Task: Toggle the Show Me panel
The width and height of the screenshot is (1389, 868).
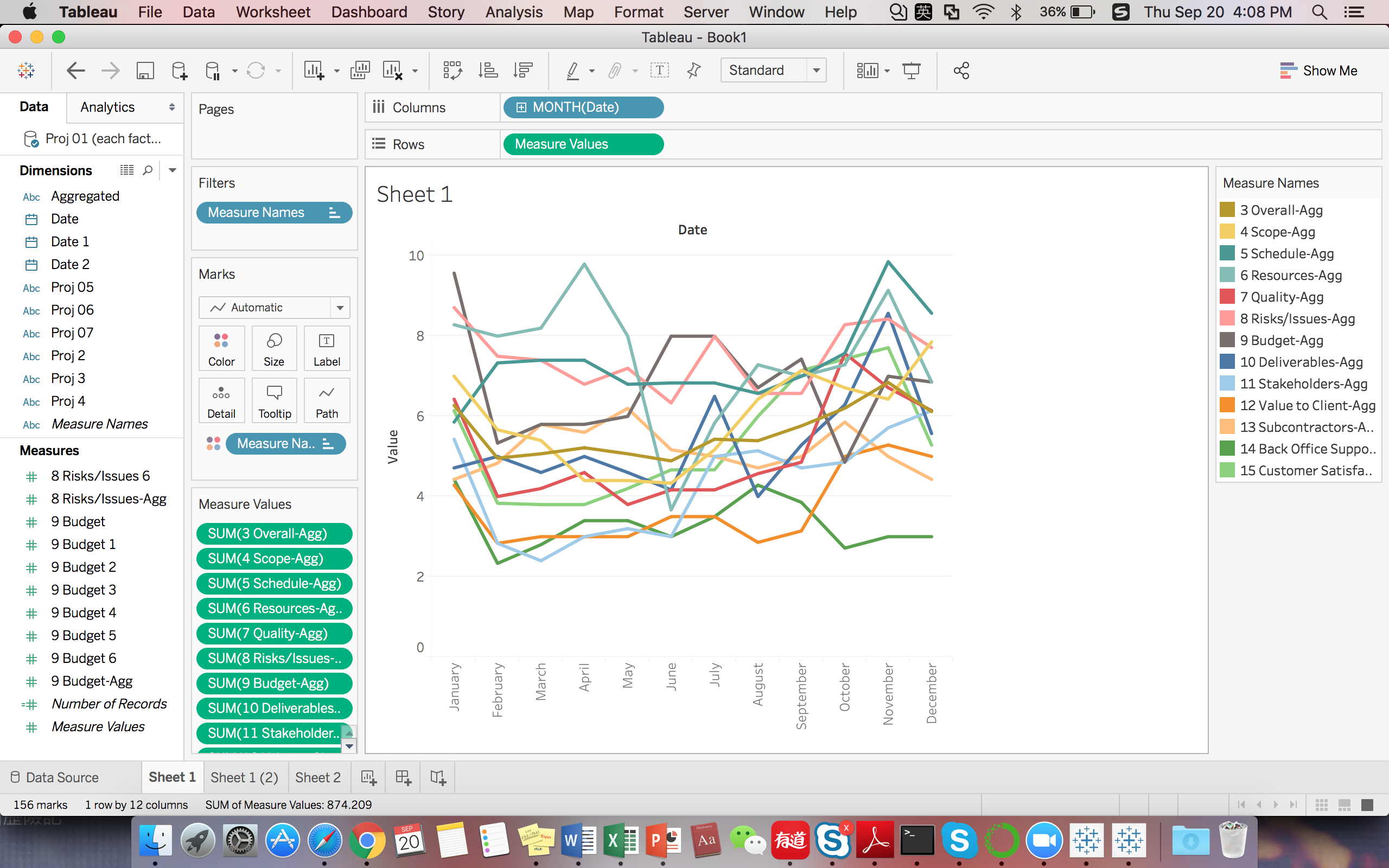Action: 1318,71
